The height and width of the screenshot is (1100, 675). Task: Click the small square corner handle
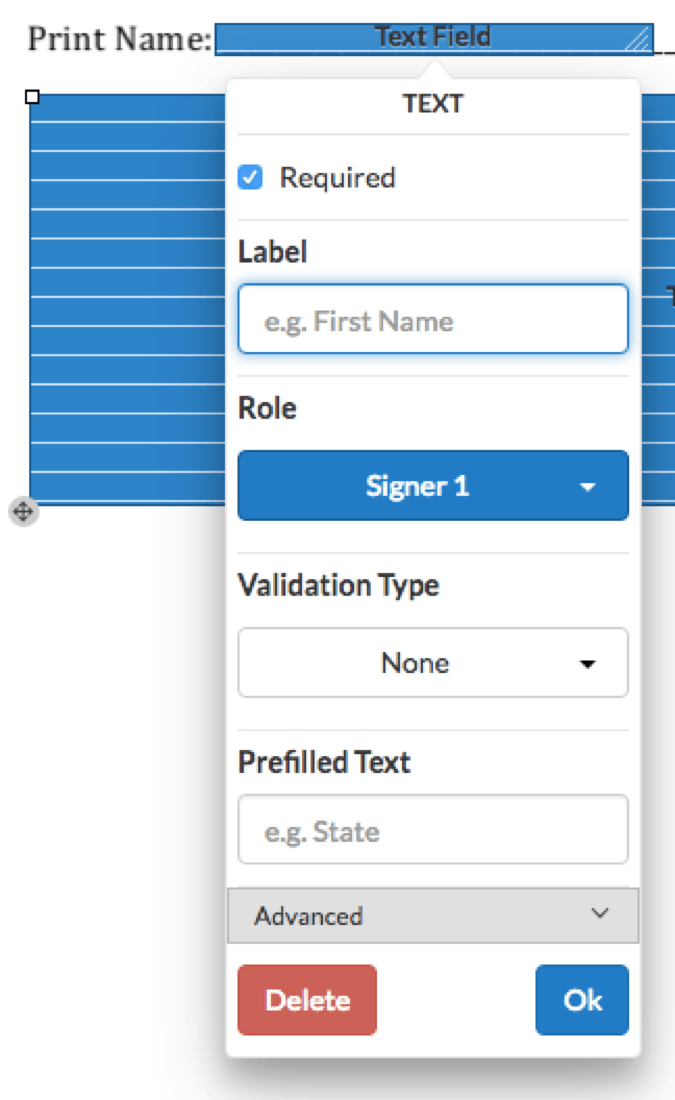[32, 97]
